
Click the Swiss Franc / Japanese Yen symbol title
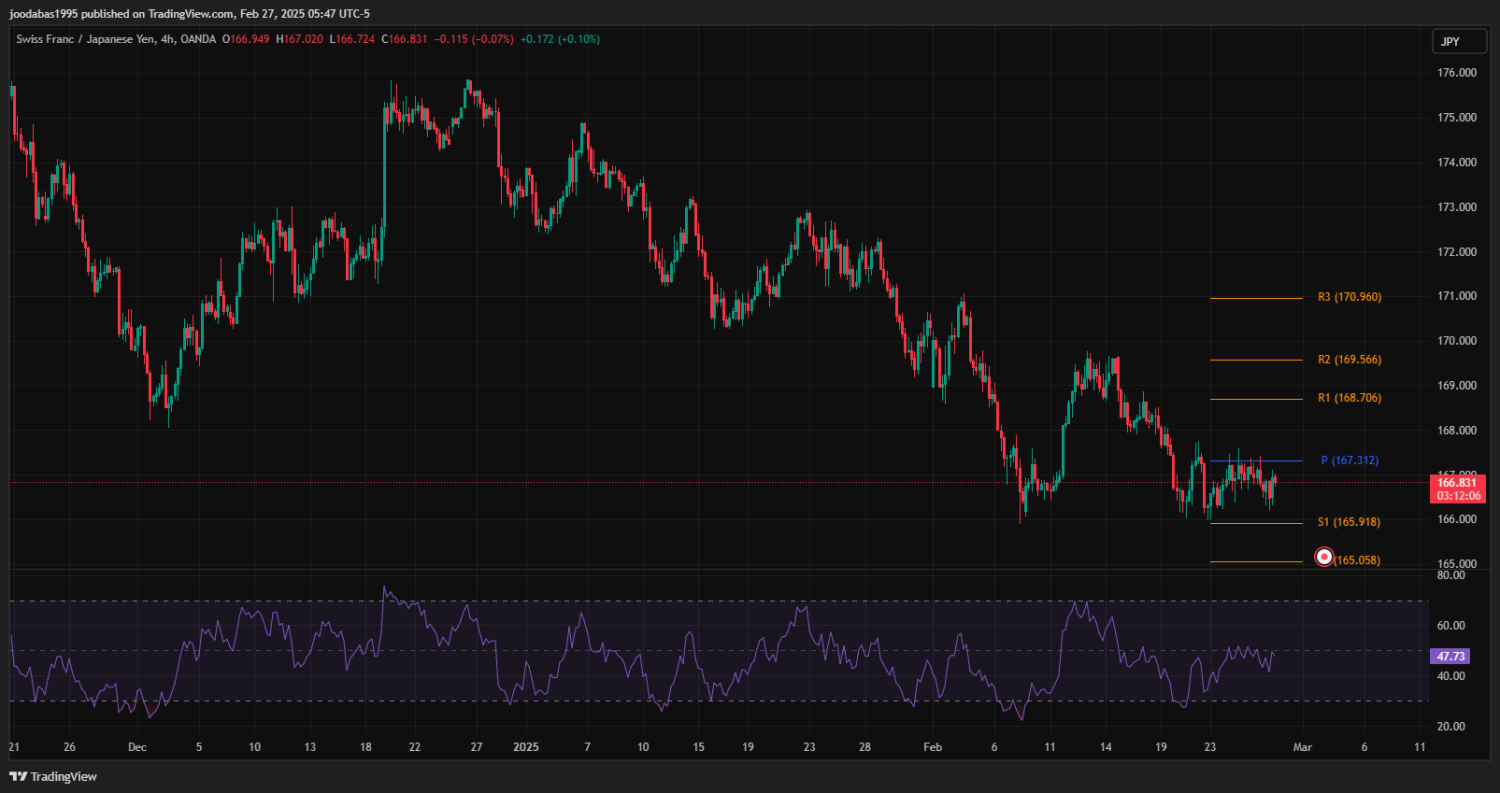tap(85, 39)
